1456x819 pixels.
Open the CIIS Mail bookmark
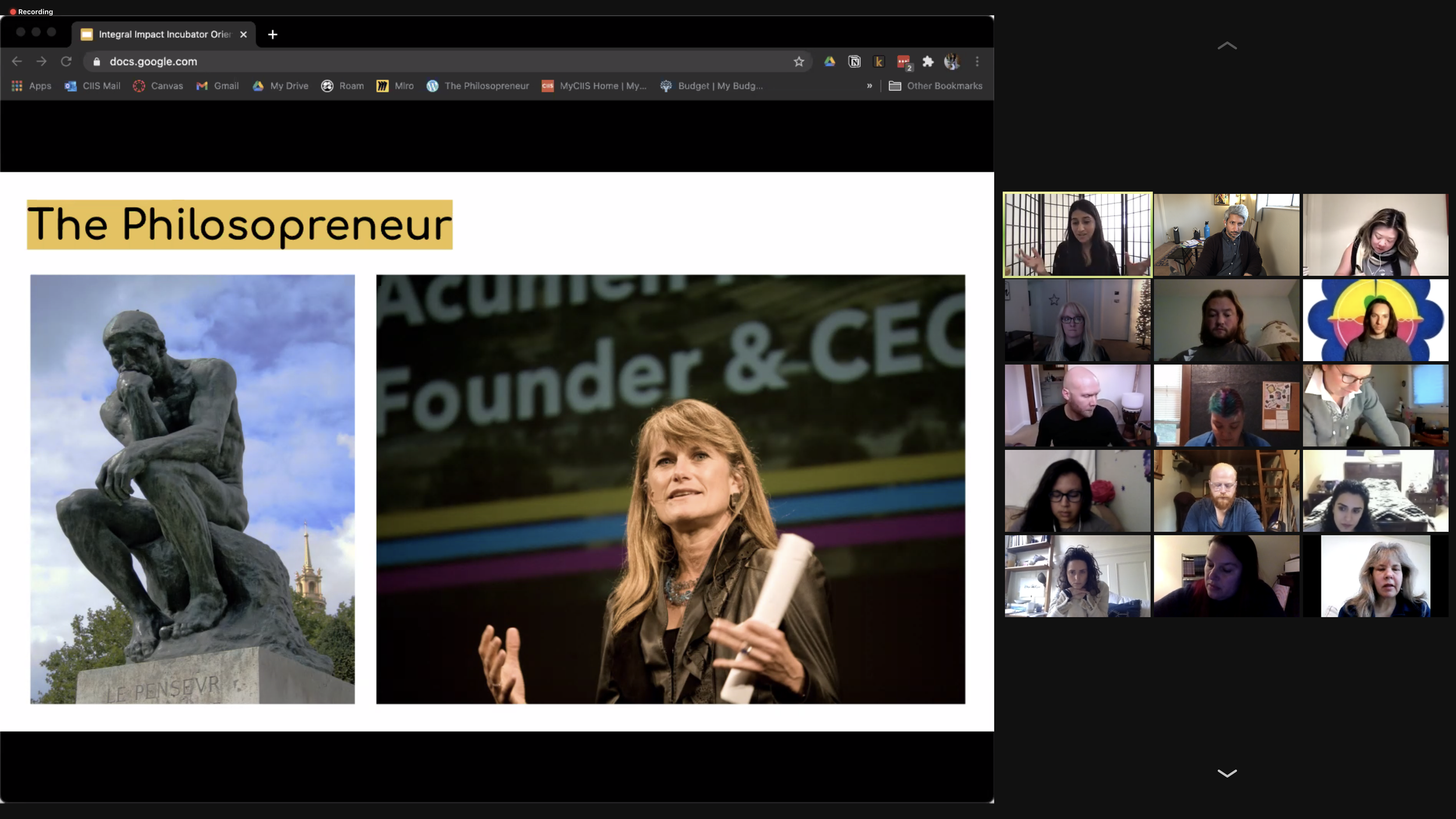(93, 86)
